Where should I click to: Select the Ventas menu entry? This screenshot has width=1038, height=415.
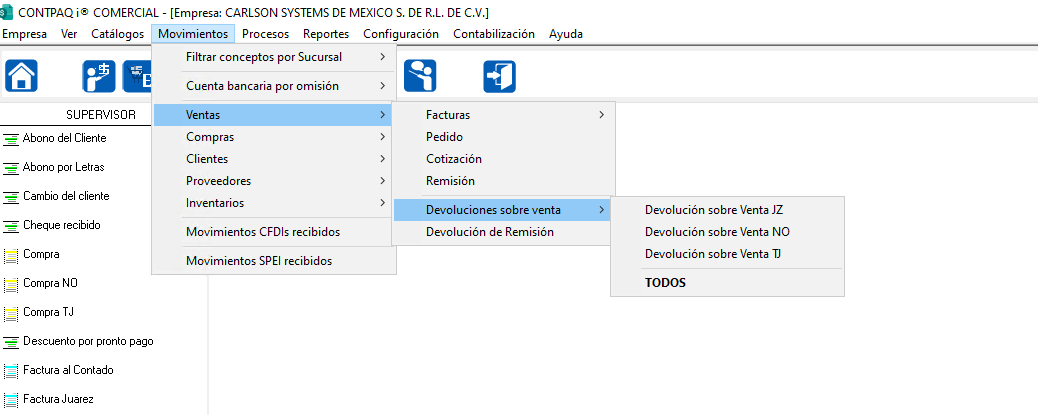(274, 115)
